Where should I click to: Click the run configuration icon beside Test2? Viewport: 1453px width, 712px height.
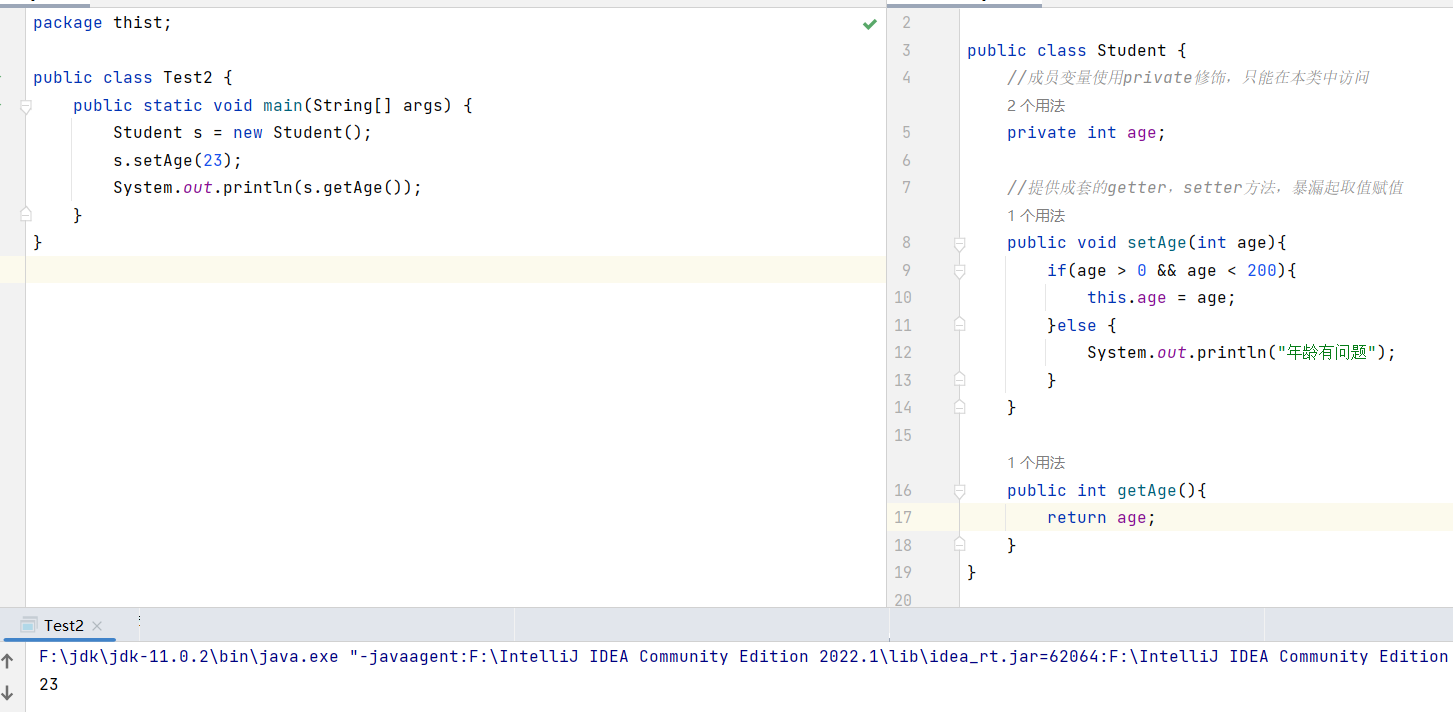click(29, 625)
